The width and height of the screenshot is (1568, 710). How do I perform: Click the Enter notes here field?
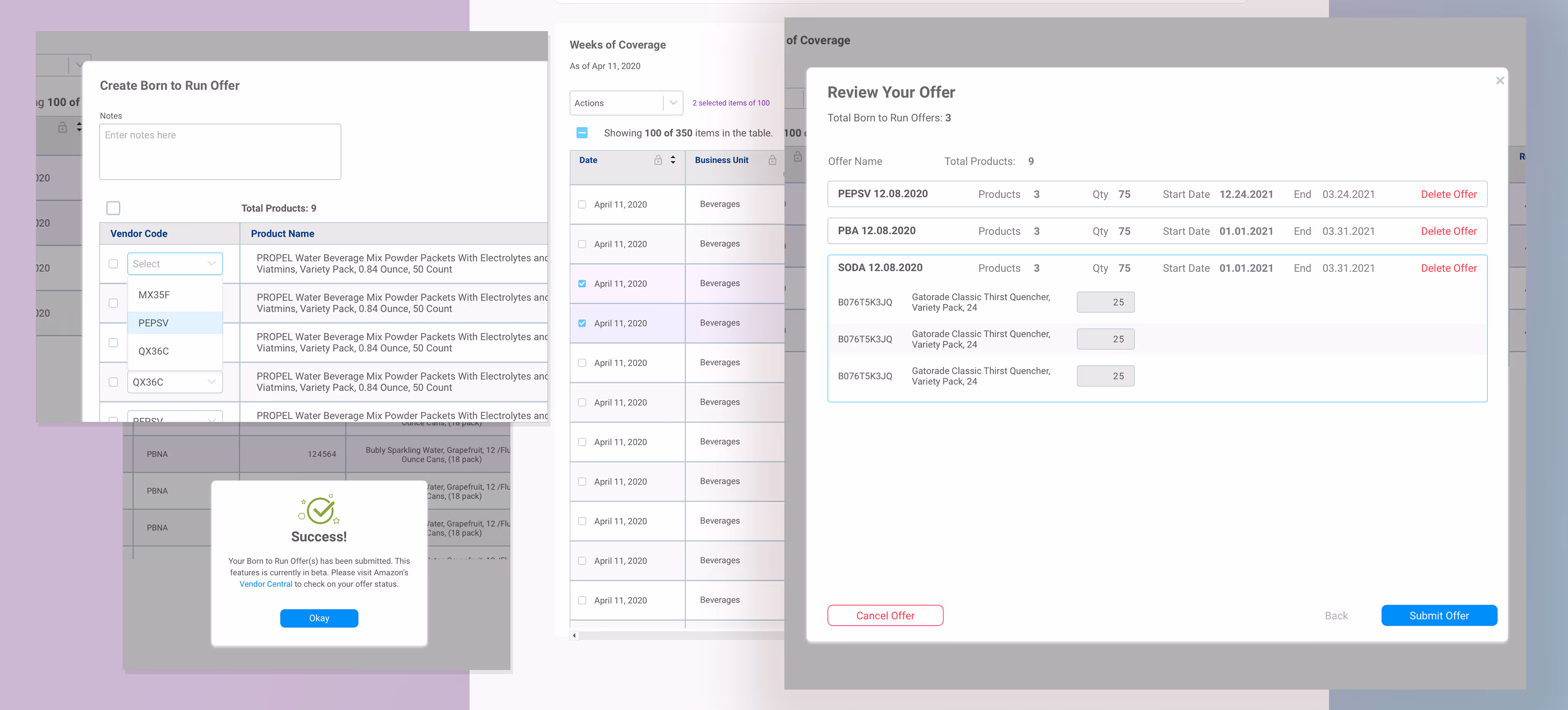(220, 152)
